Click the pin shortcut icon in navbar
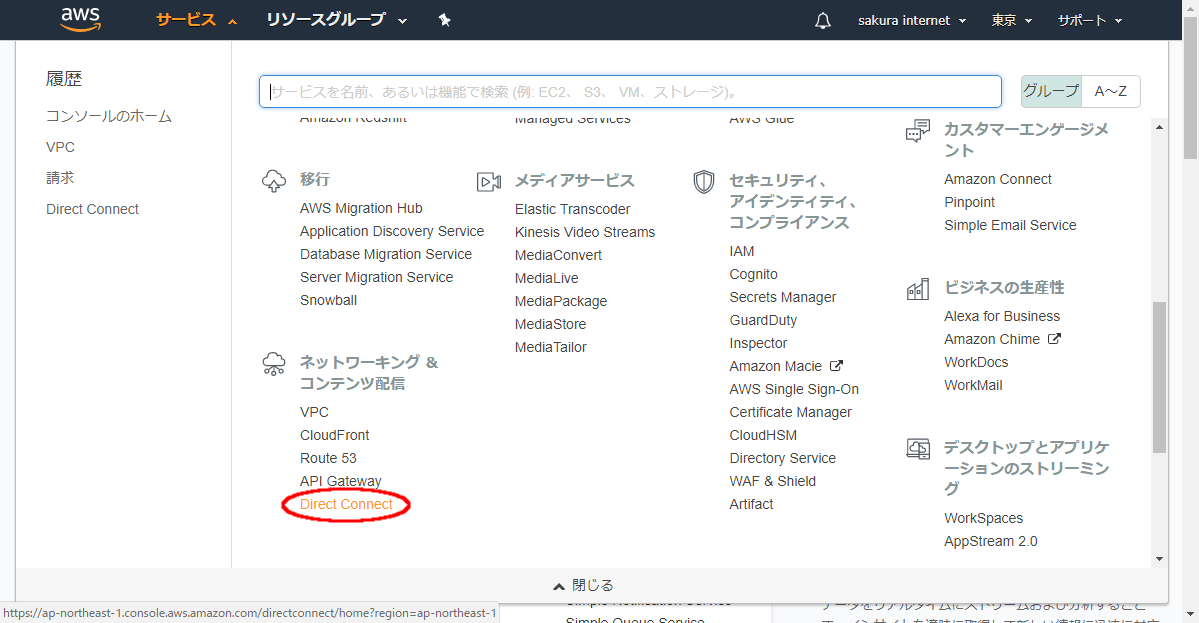 [445, 20]
